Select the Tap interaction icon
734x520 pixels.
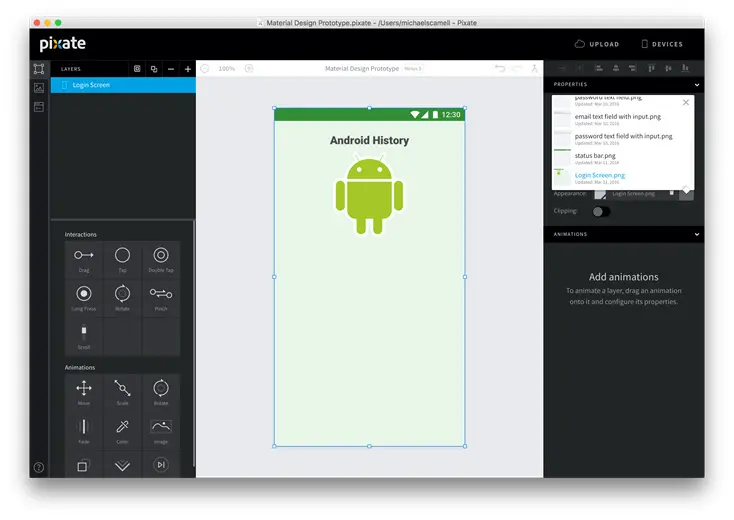click(x=122, y=255)
